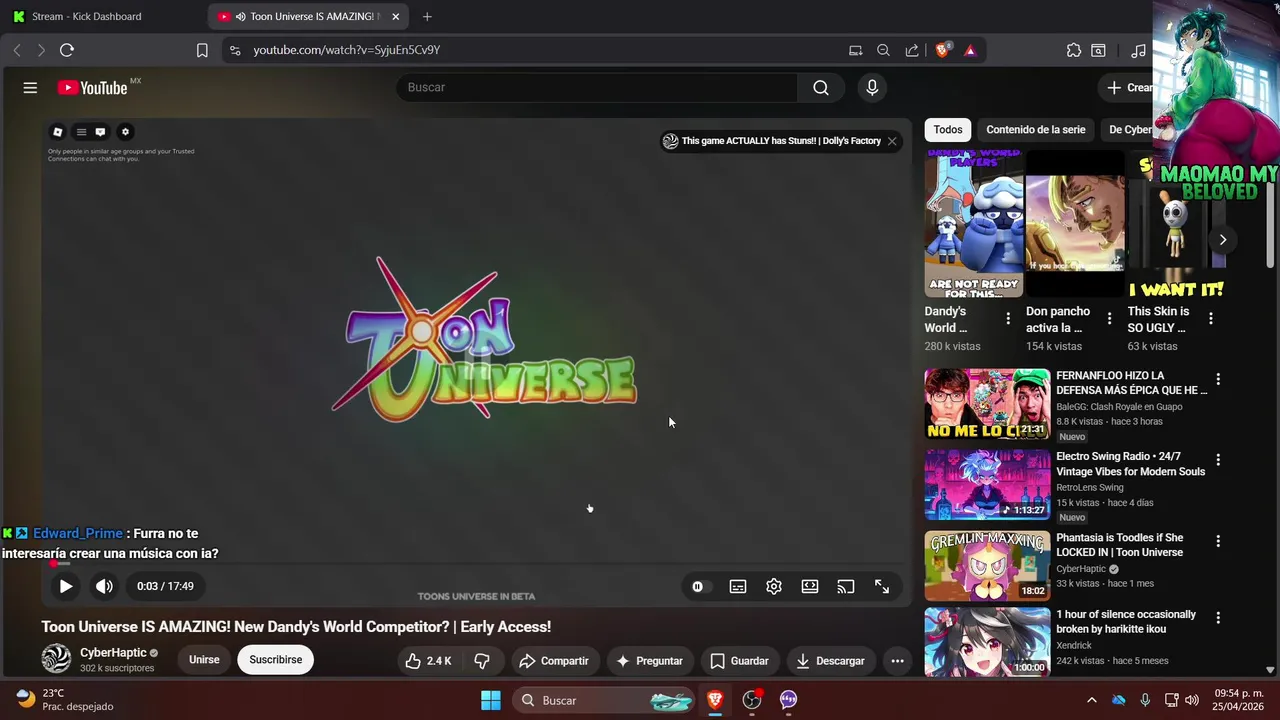The width and height of the screenshot is (1280, 720).
Task: Click the Suscribirse button
Action: [275, 660]
